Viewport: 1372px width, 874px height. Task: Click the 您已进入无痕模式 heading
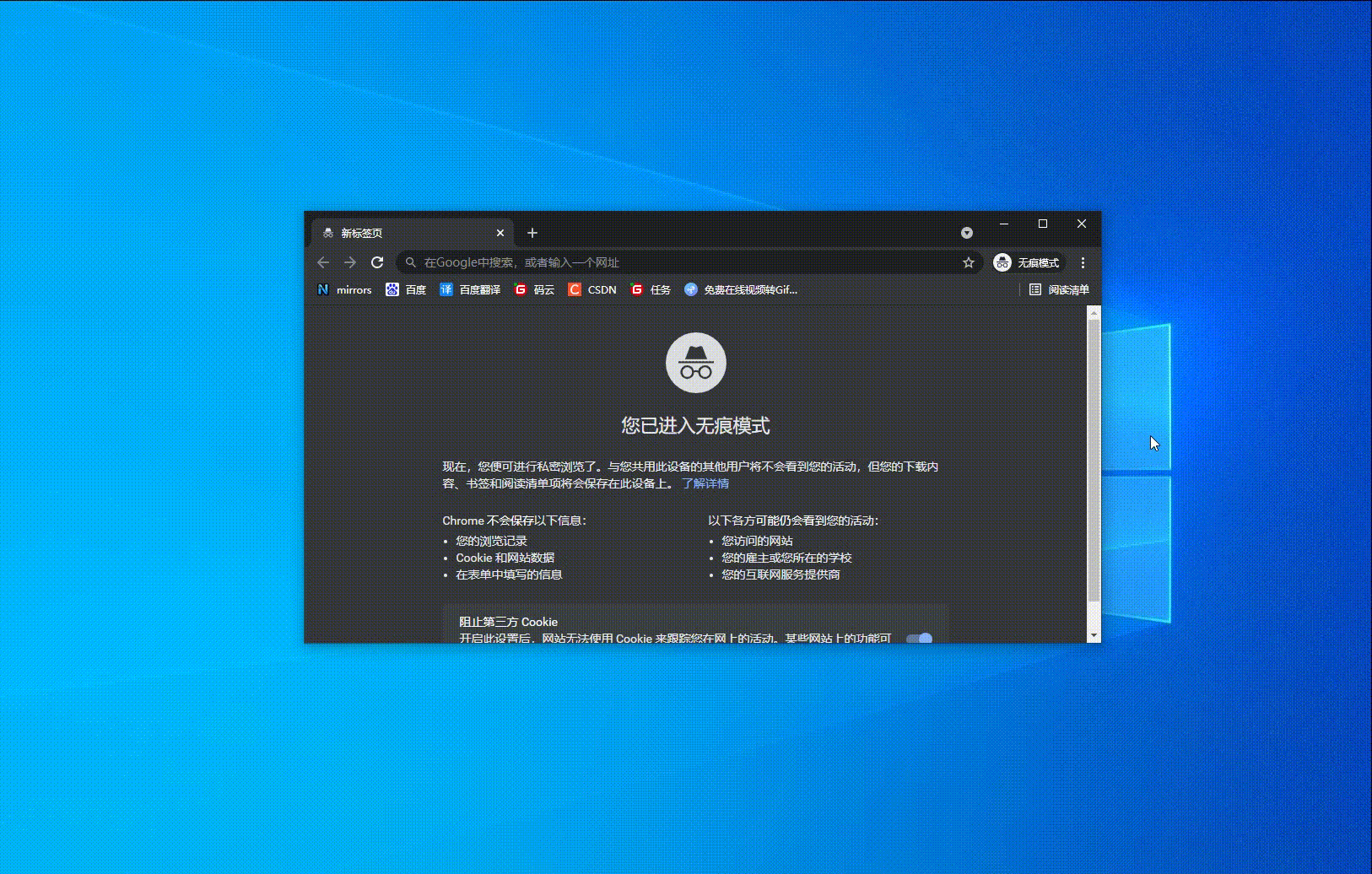tap(696, 425)
